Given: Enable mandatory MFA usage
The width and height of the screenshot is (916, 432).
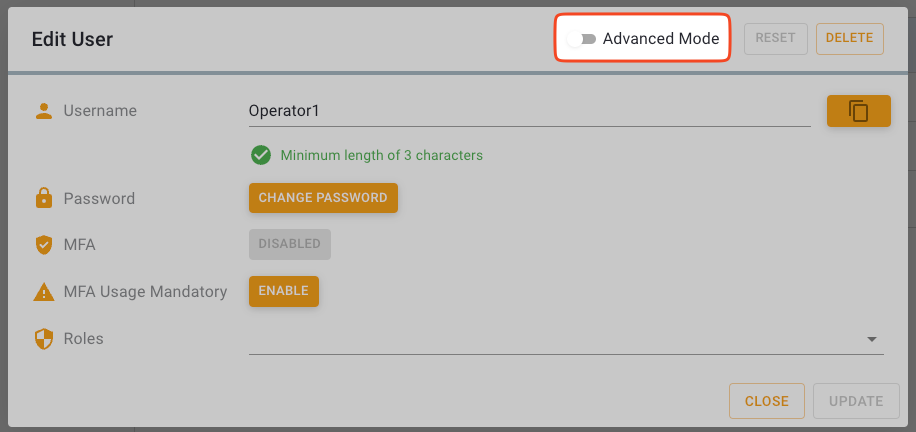Looking at the screenshot, I should (x=284, y=291).
